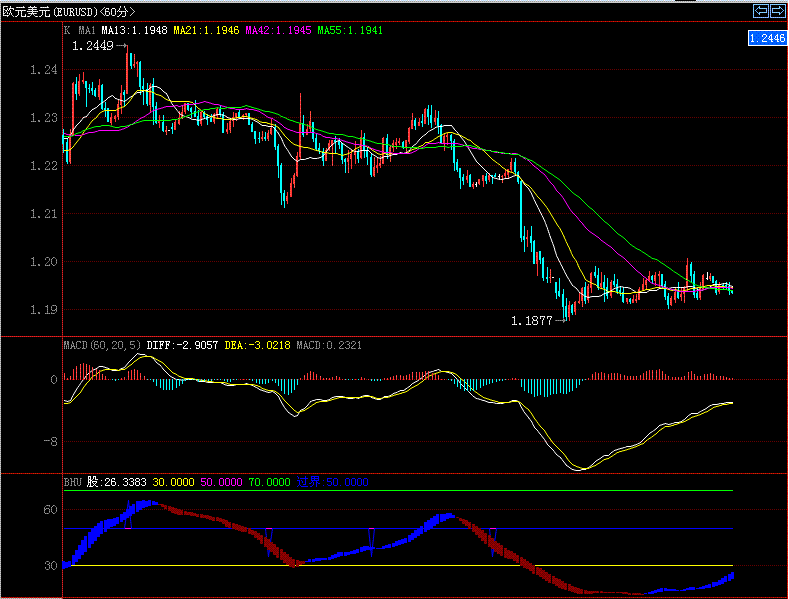Select the green MA55:1.1941 label

pos(350,30)
